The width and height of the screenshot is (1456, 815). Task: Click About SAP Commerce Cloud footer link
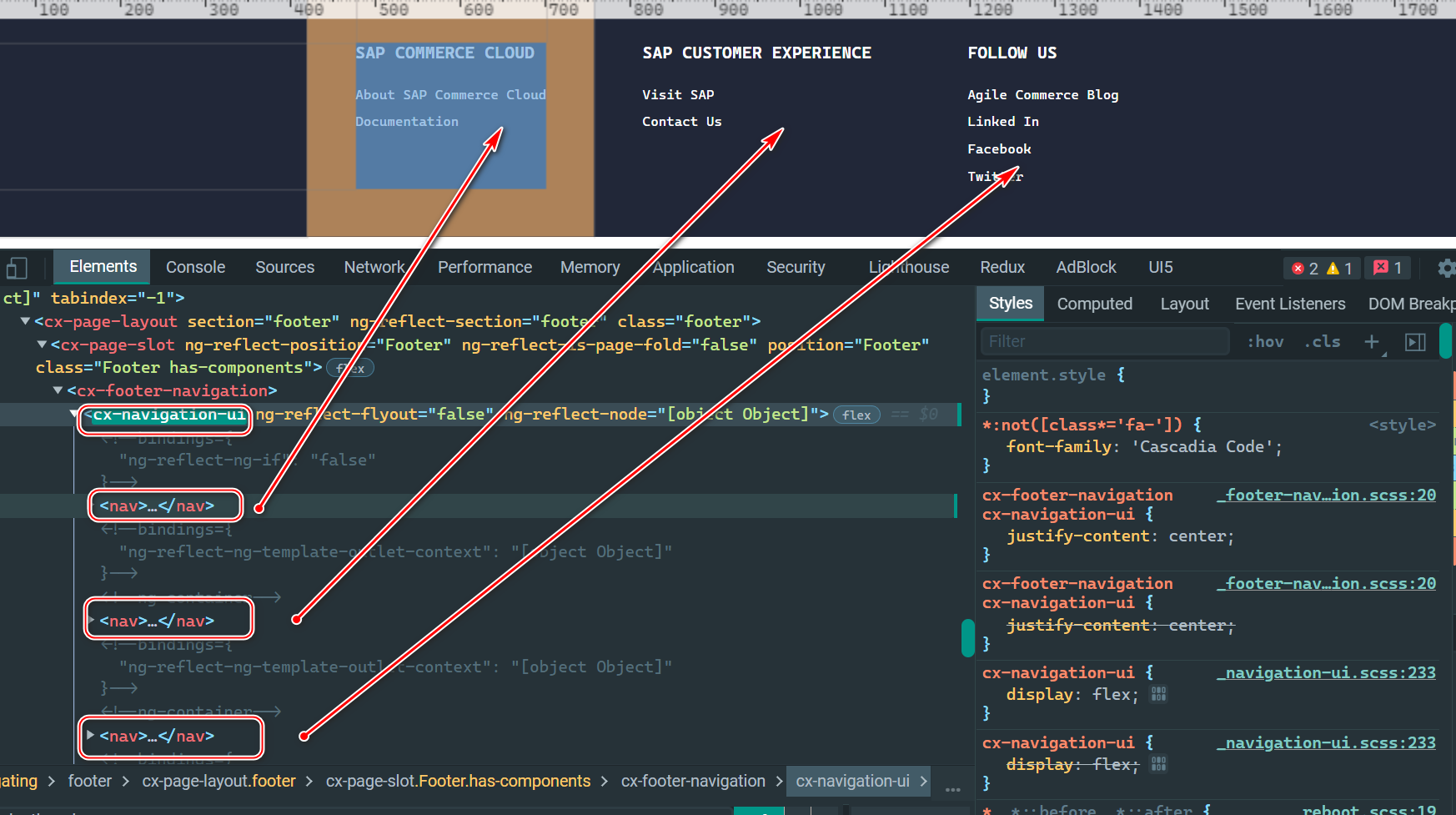click(450, 95)
